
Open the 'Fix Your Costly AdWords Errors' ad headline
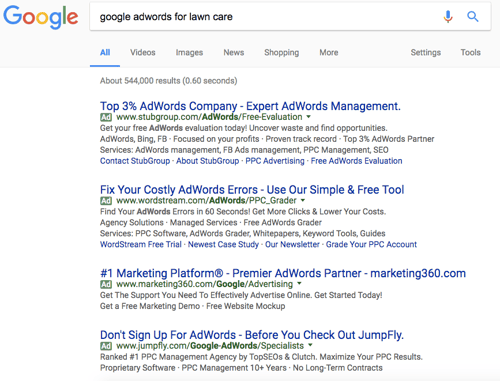pos(252,190)
